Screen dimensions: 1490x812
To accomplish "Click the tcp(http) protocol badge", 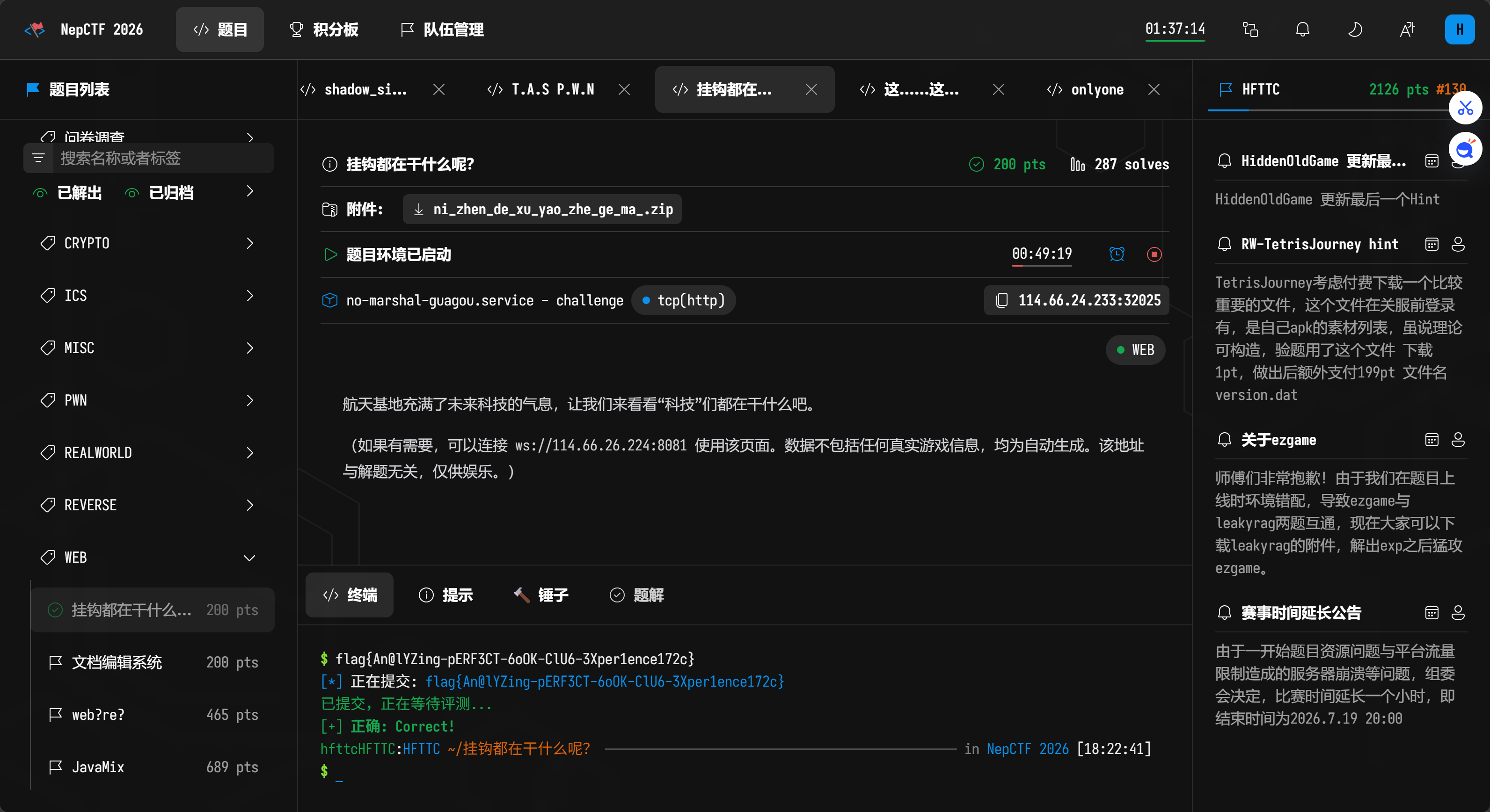I will coord(684,301).
